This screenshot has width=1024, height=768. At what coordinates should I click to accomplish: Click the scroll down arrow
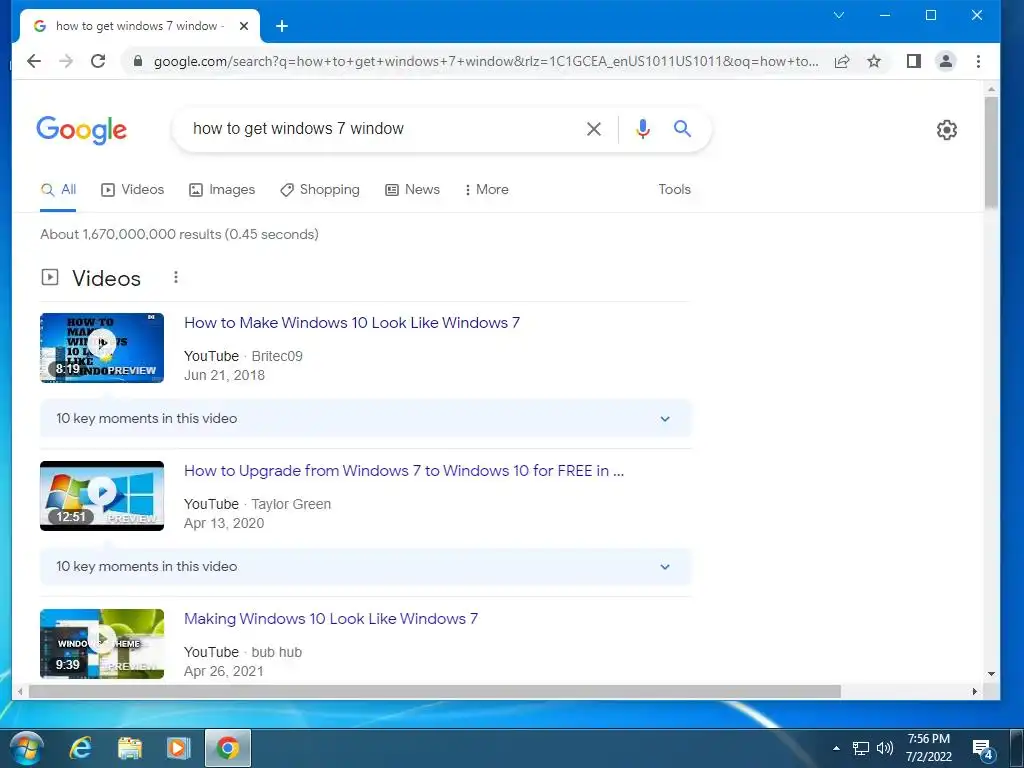coord(991,674)
